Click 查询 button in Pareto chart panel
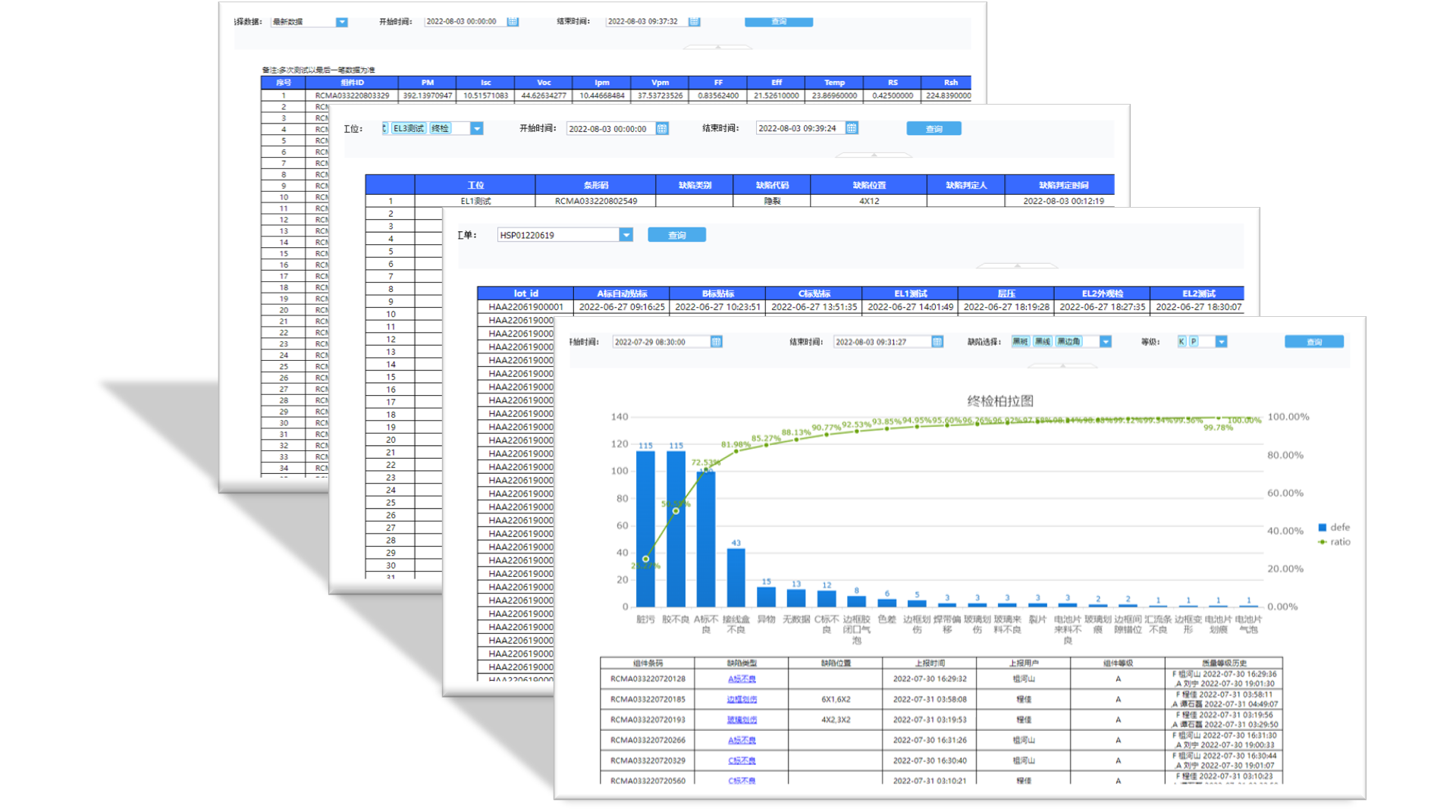The image size is (1456, 812). 1313,342
